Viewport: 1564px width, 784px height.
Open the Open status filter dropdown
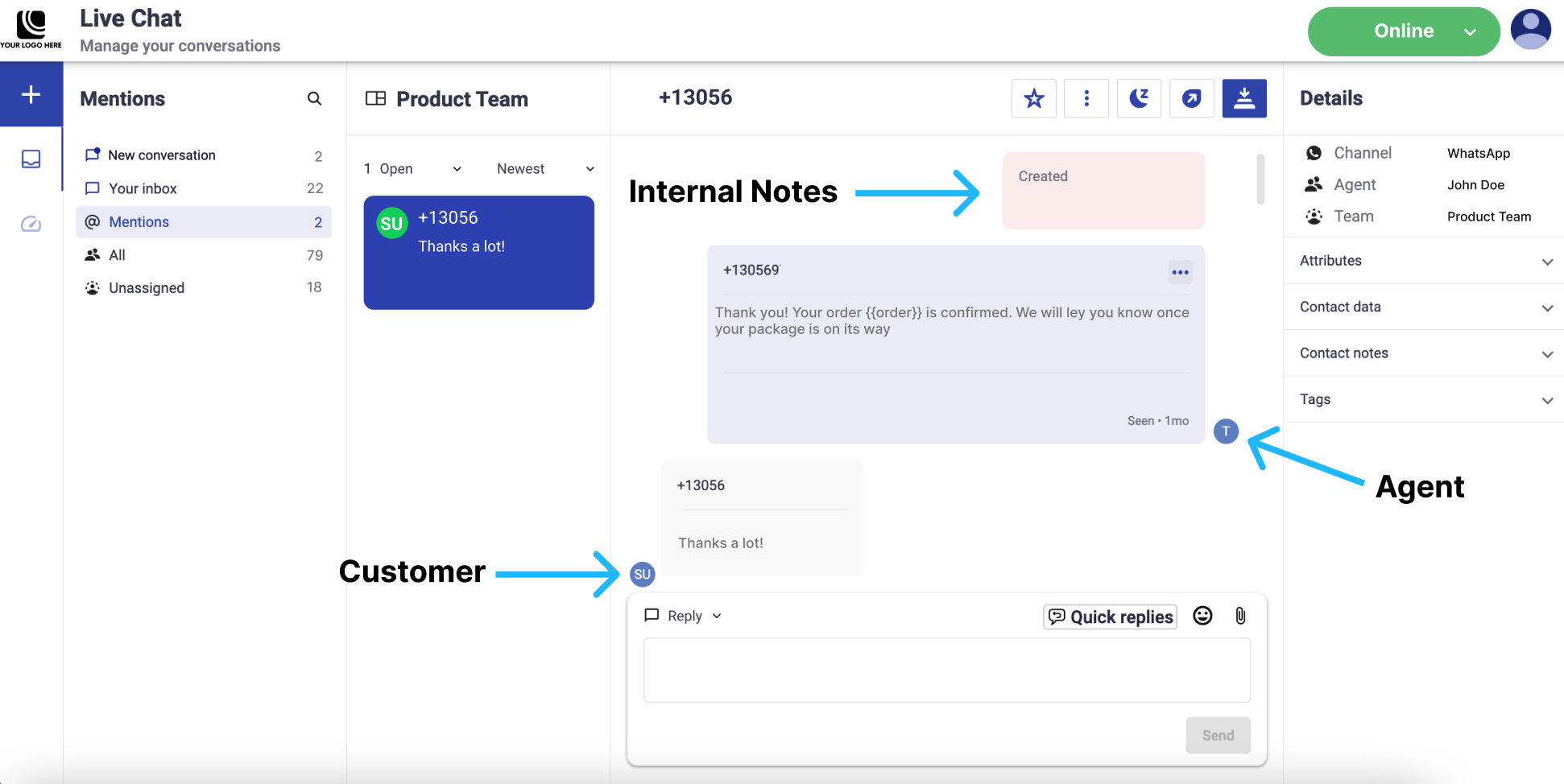pos(412,169)
